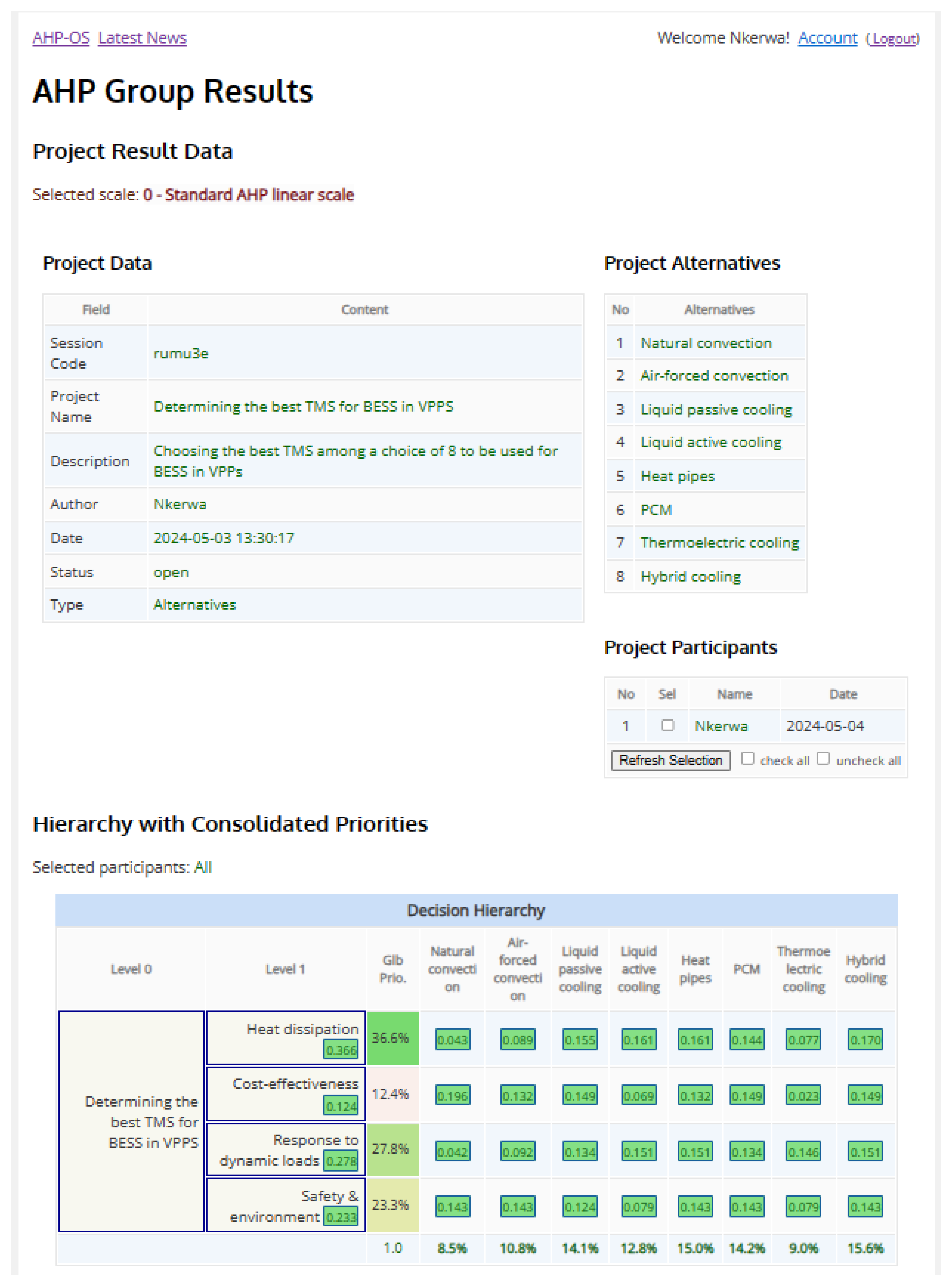Click the 0.233 Safety & environment weight box

341,1216
